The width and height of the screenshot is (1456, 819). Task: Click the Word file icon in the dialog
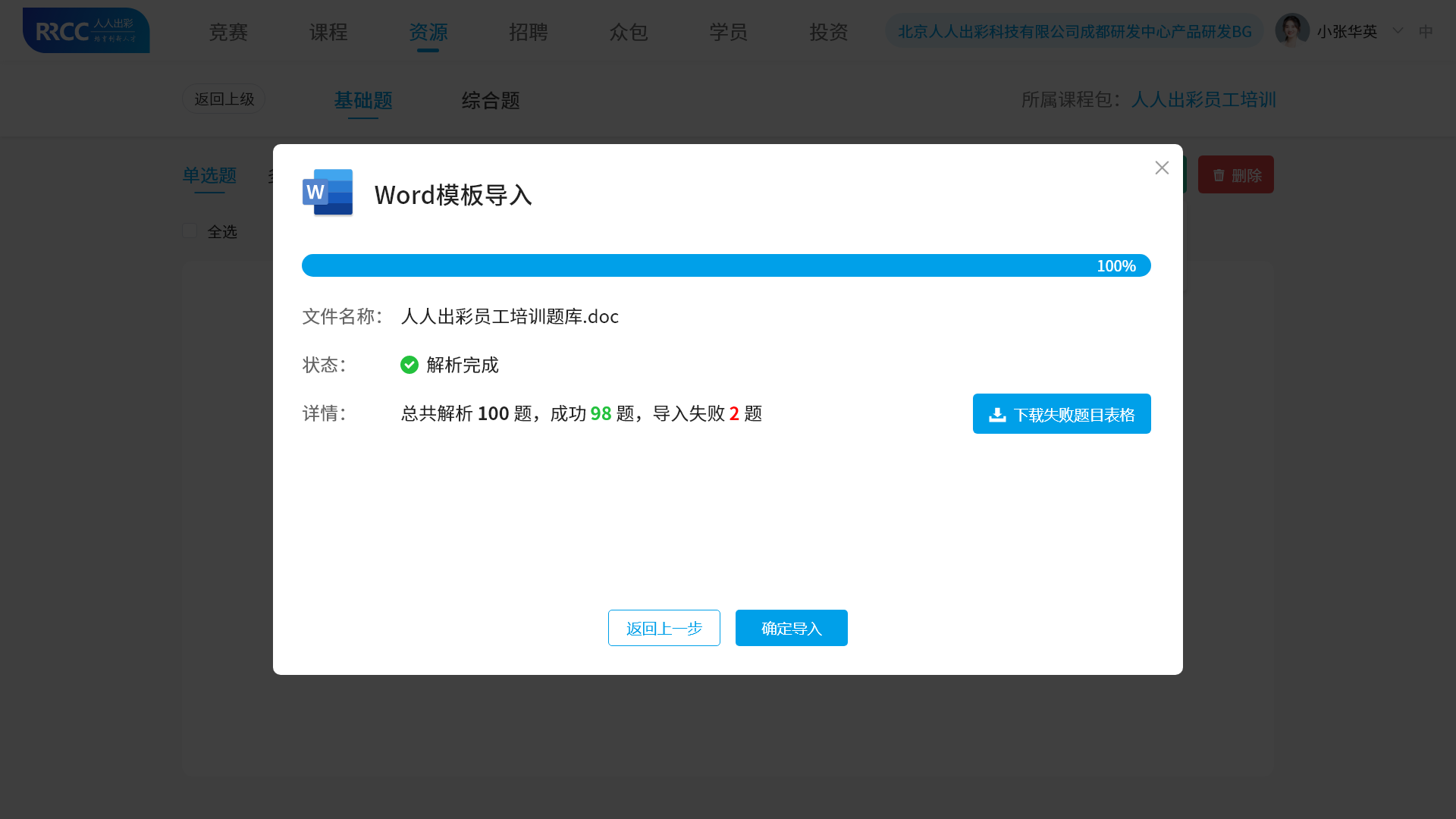click(328, 193)
